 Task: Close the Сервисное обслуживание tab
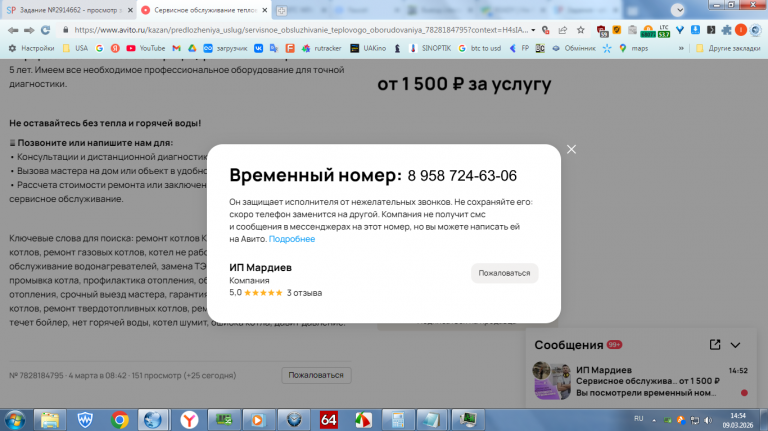265,10
